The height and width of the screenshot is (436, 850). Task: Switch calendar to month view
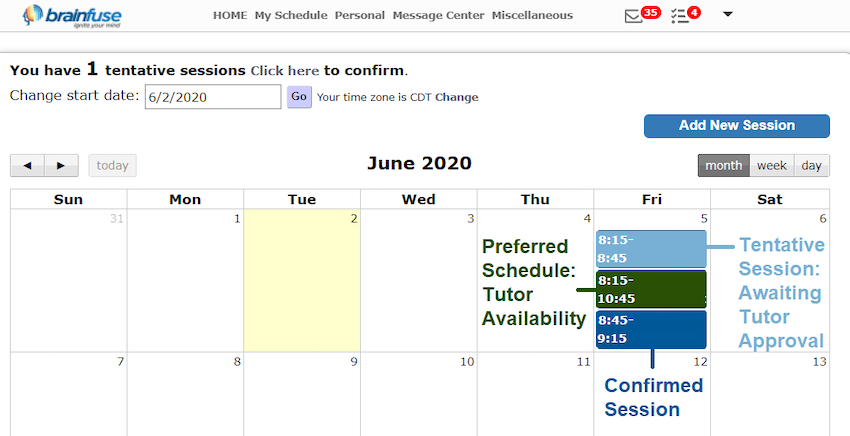tap(723, 166)
